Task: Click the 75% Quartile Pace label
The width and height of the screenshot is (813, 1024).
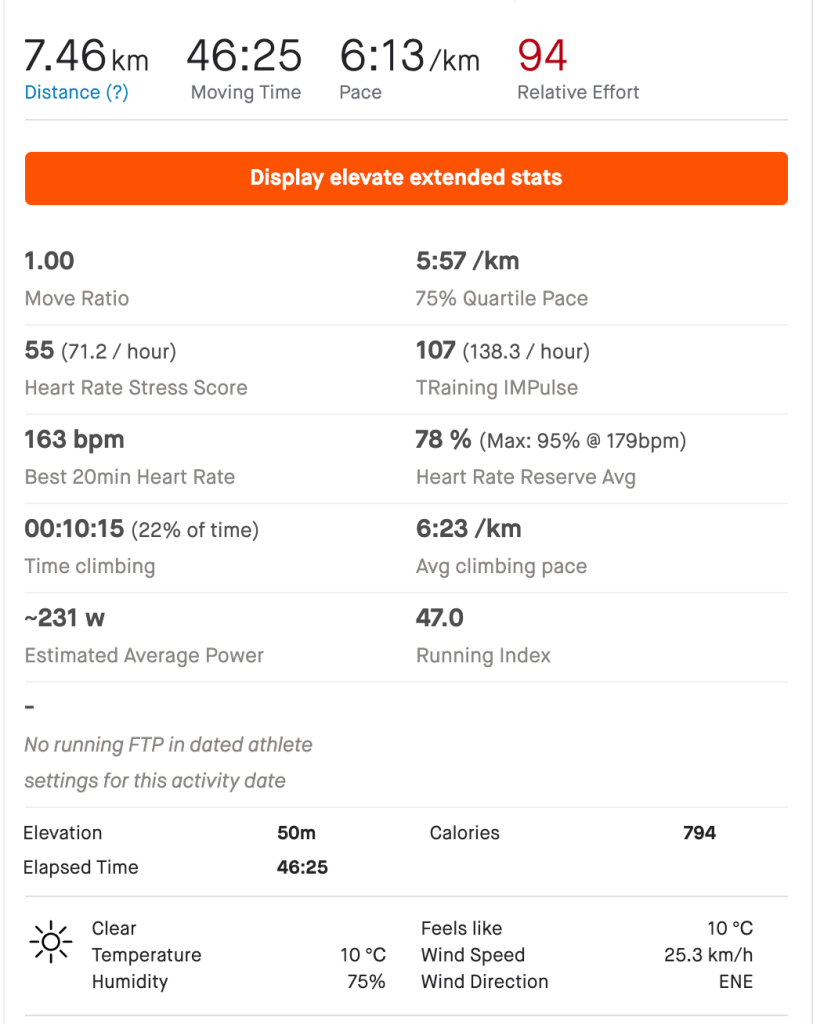Action: [502, 298]
